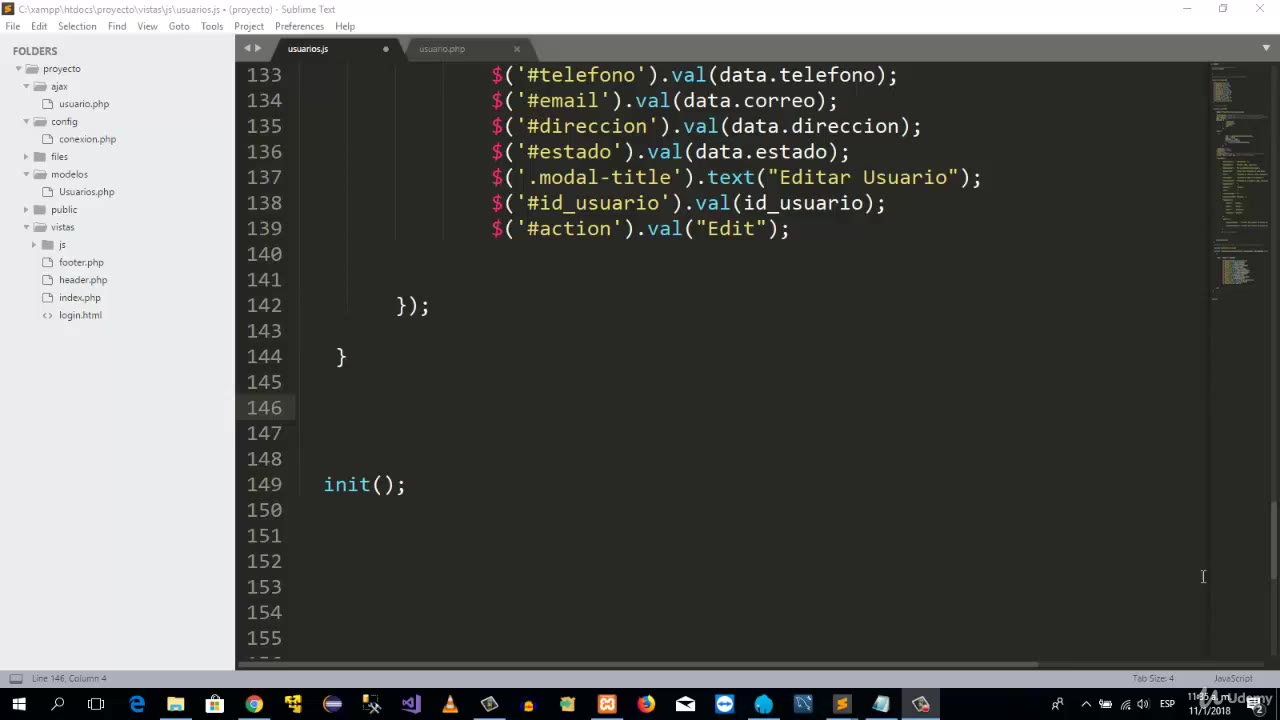Open Firefox from the taskbar
Viewport: 1280px width, 720px height.
(x=646, y=705)
